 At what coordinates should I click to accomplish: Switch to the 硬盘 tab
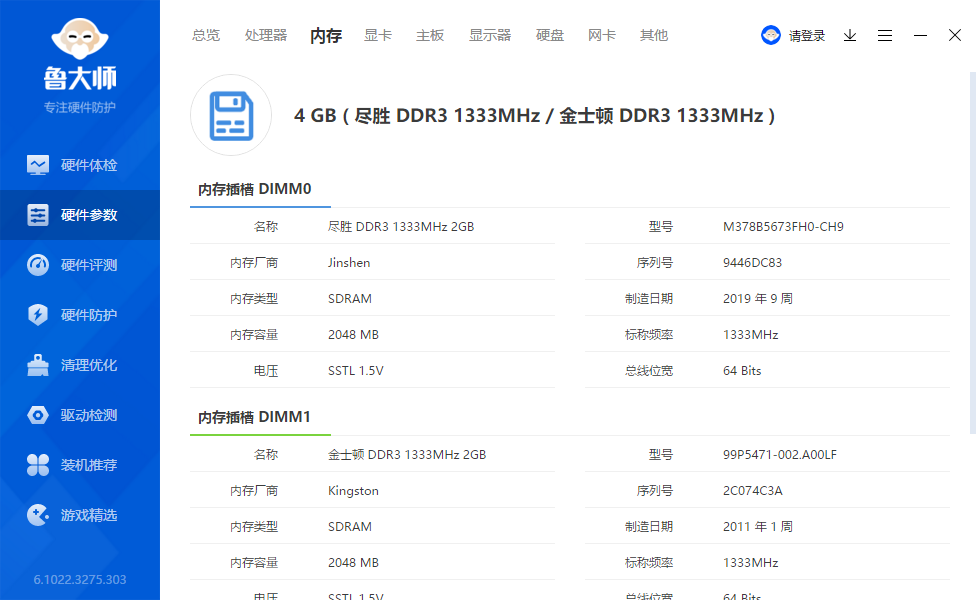coord(550,36)
